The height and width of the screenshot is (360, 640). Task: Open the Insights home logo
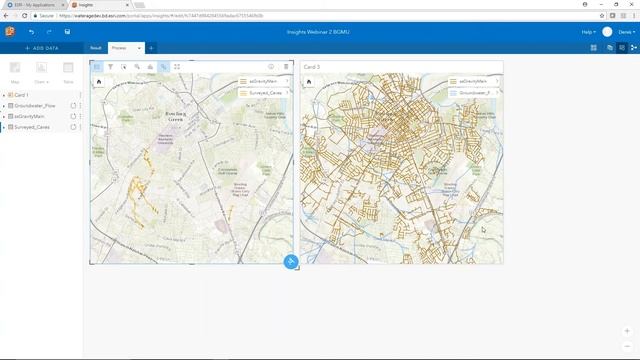(x=10, y=31)
